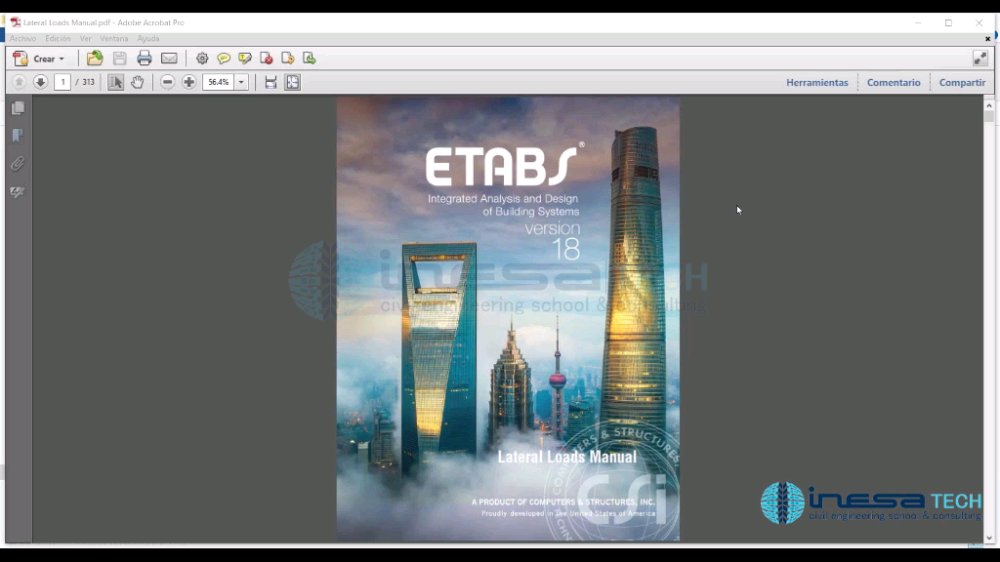Print the document with printer icon
This screenshot has height=562, width=1000.
coord(144,59)
